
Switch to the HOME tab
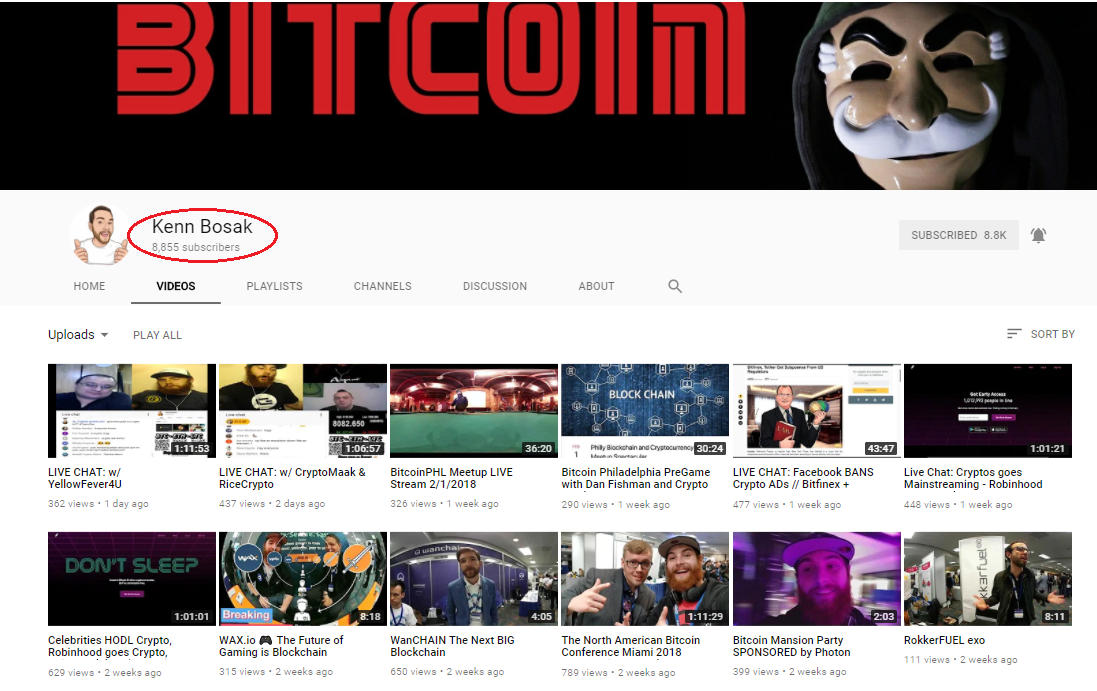pos(89,286)
